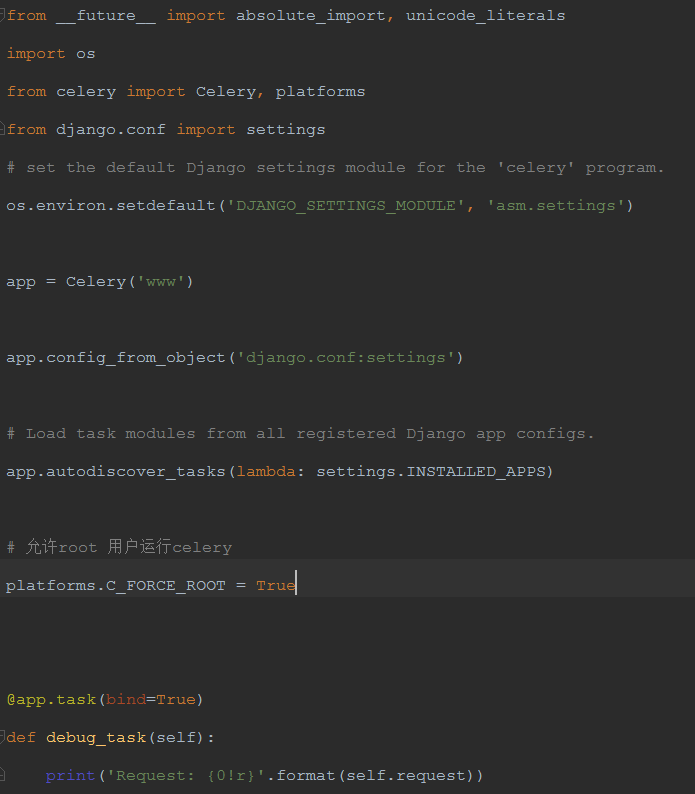This screenshot has width=695, height=794.
Task: Click the 'print' keyword
Action: tap(70, 776)
